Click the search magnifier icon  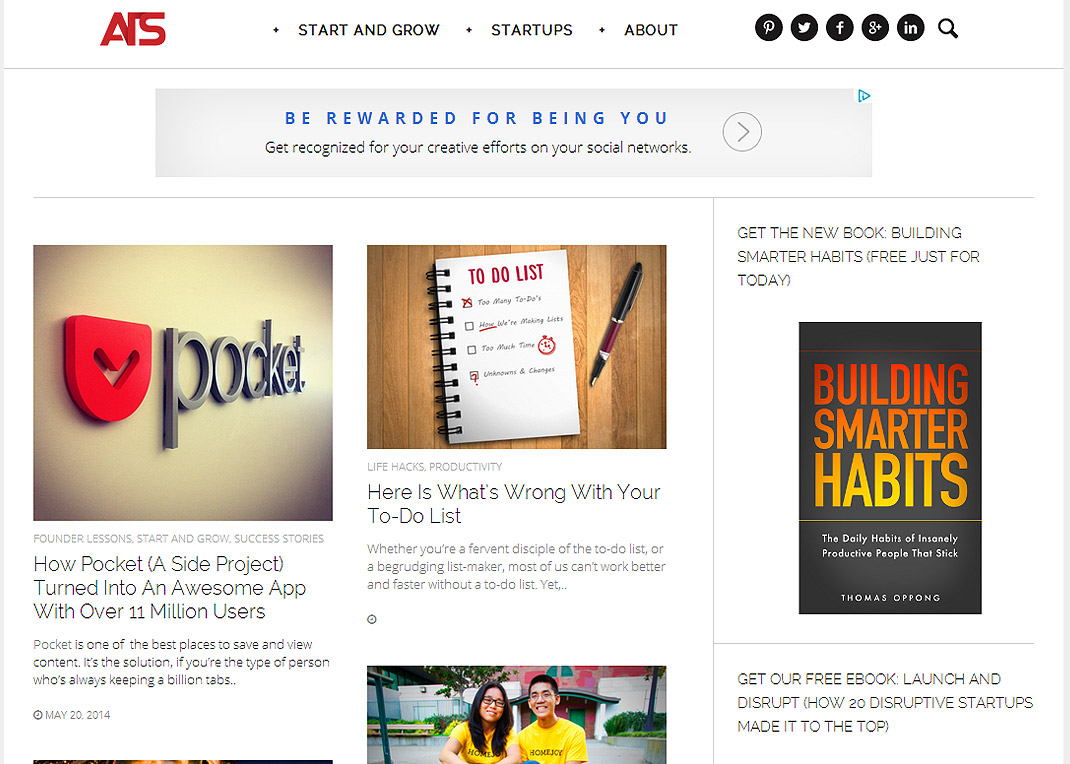coord(947,29)
